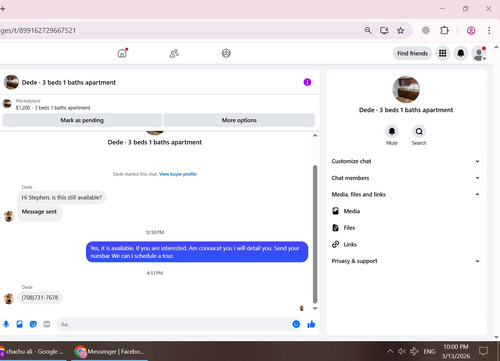Click the attach photo icon in composer
Screen dimensions: 500x361
[20, 324]
